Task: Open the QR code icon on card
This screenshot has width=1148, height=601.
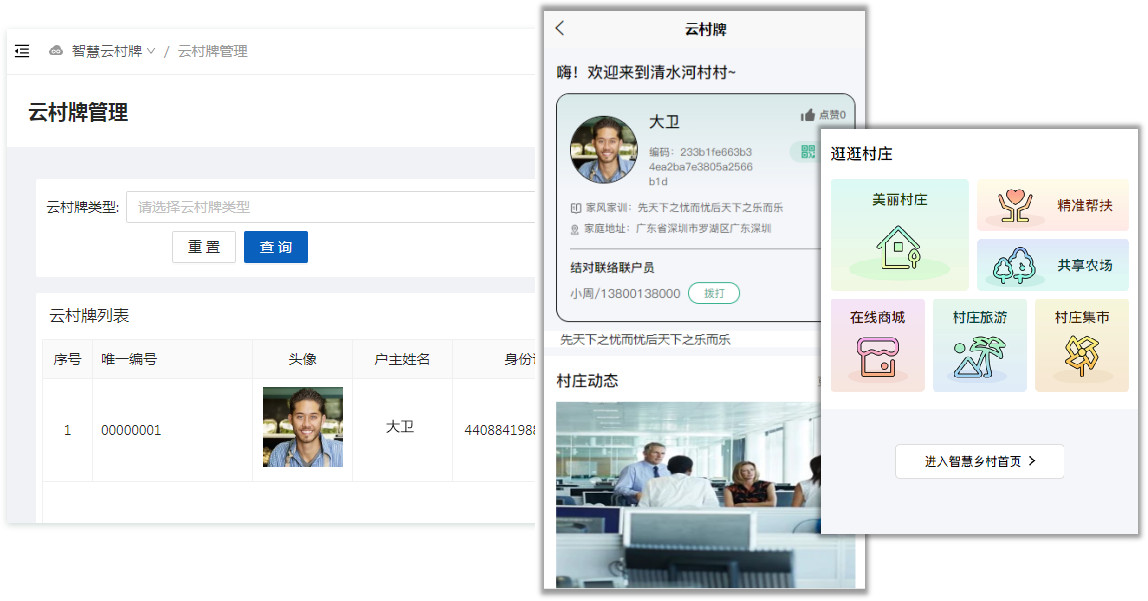Action: pos(807,152)
